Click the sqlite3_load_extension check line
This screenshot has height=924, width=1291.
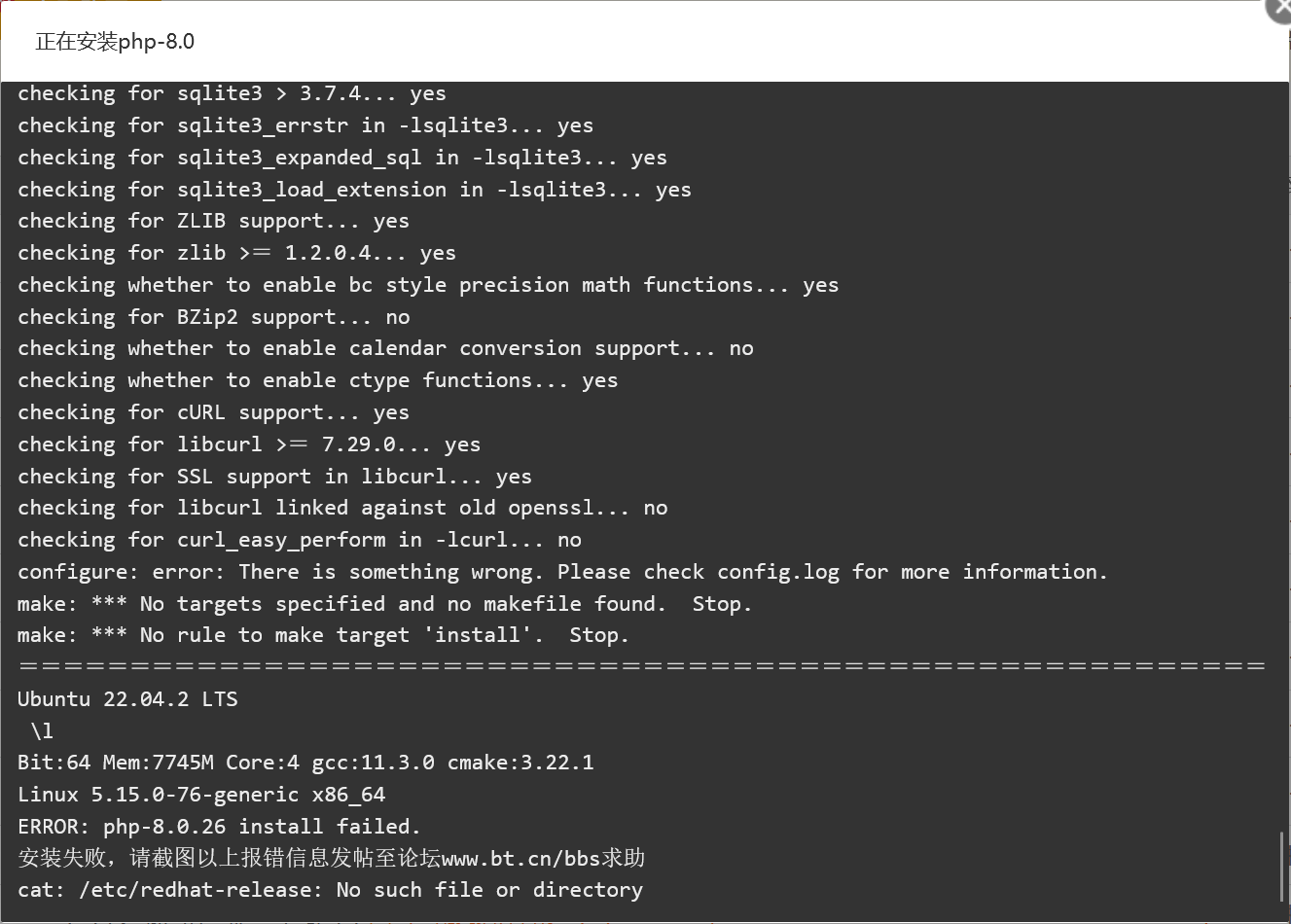pyautogui.click(x=354, y=190)
